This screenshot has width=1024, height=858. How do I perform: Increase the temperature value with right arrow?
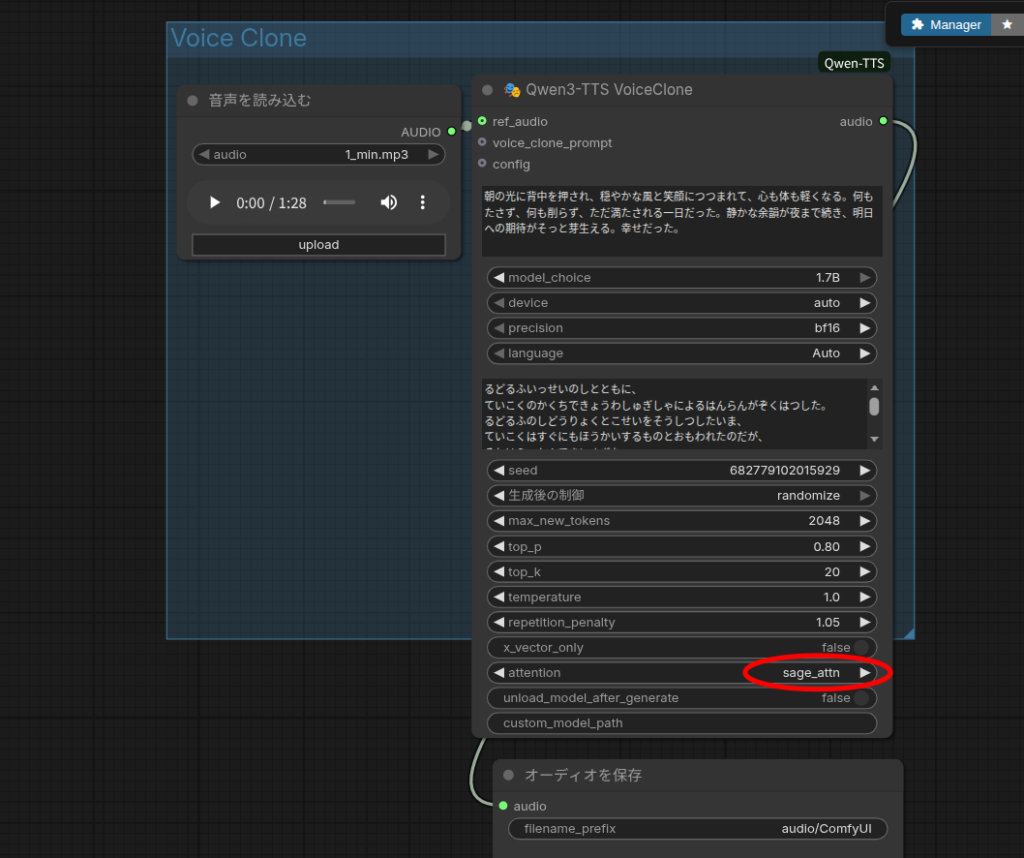point(865,597)
